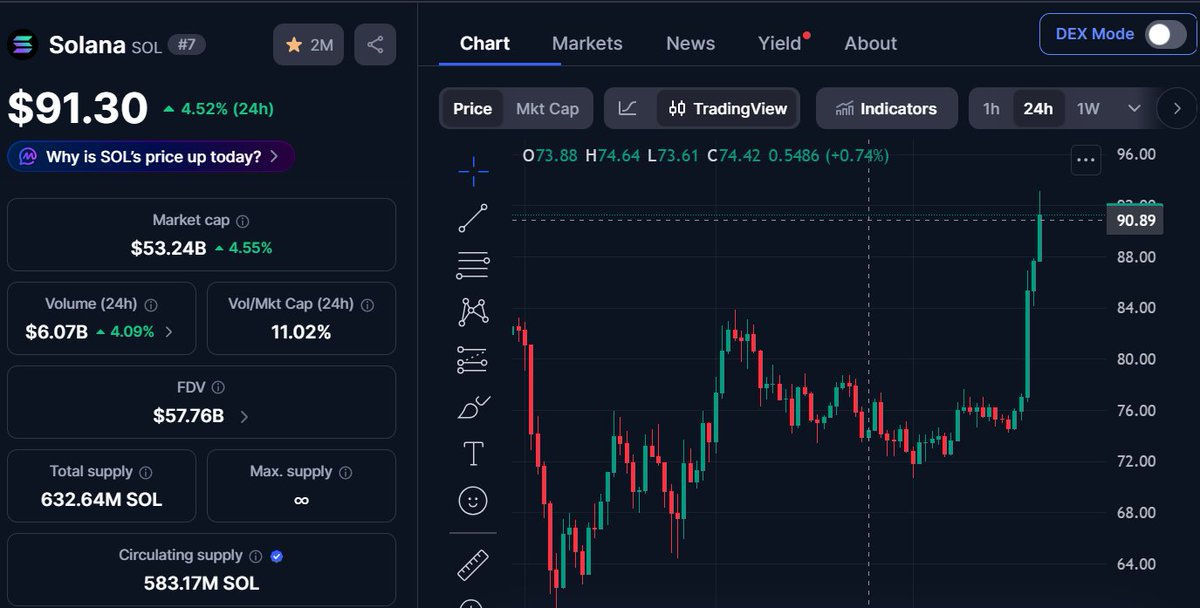Set chart range to 24h
The image size is (1200, 608).
[x=1038, y=108]
